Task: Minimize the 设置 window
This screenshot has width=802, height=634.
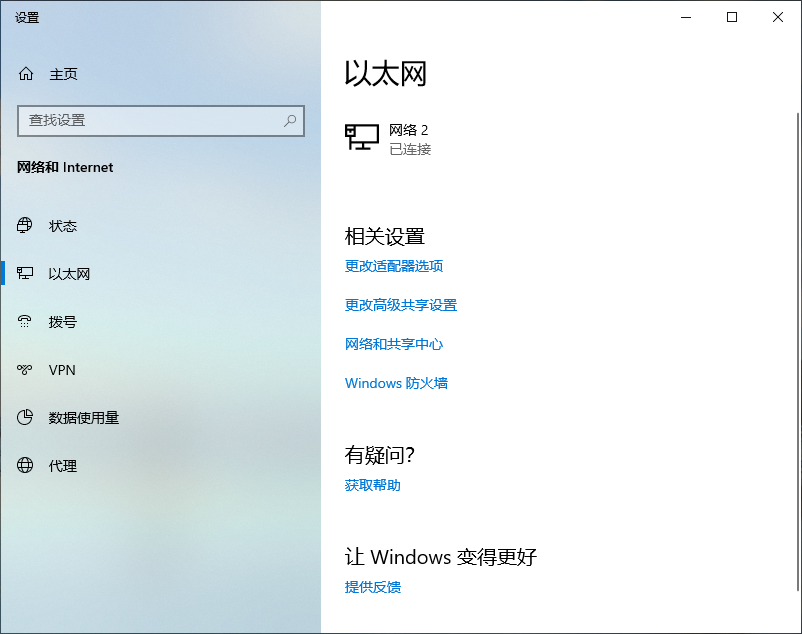Action: (x=686, y=17)
